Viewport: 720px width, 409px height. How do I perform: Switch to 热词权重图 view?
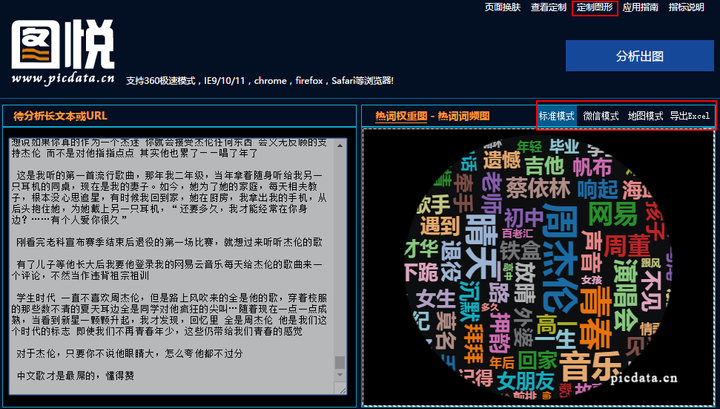[401, 116]
